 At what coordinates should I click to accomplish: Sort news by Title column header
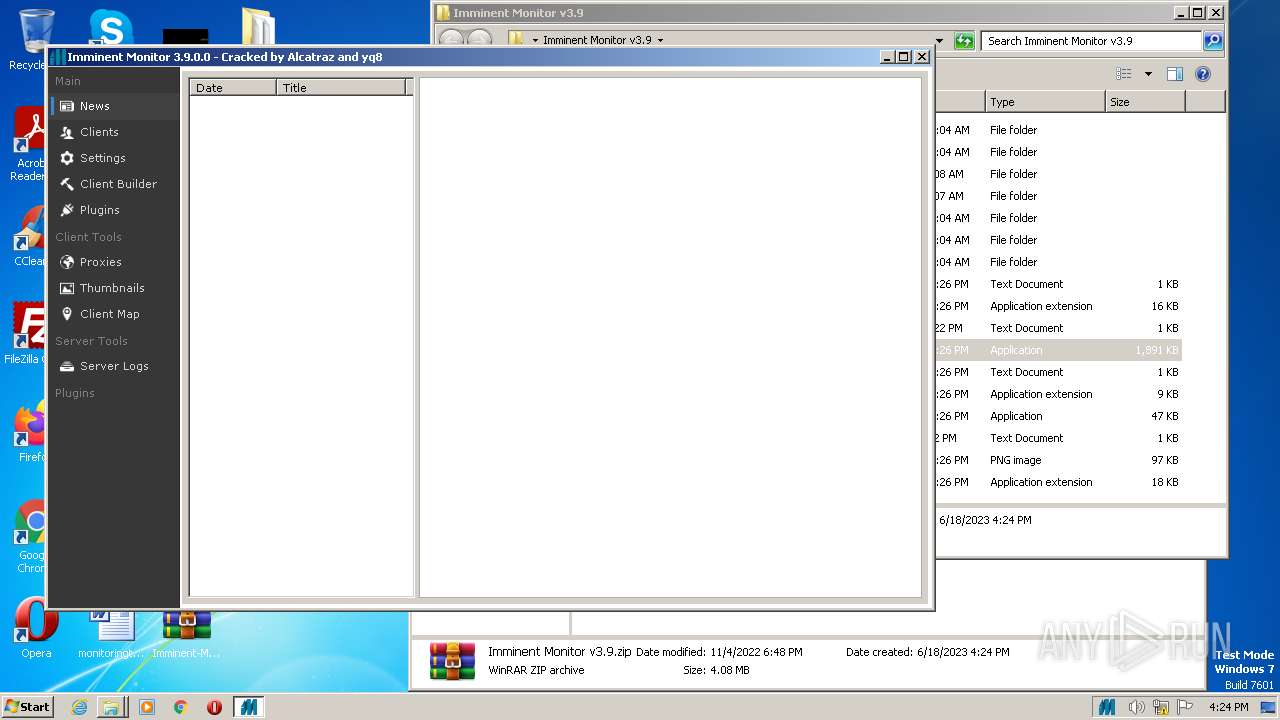(x=341, y=88)
